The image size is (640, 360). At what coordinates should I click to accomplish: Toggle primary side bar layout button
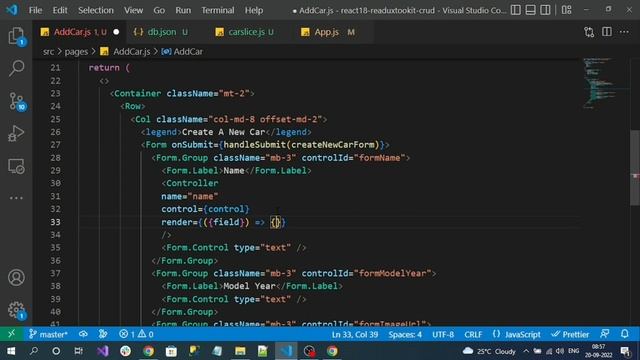[x=516, y=10]
